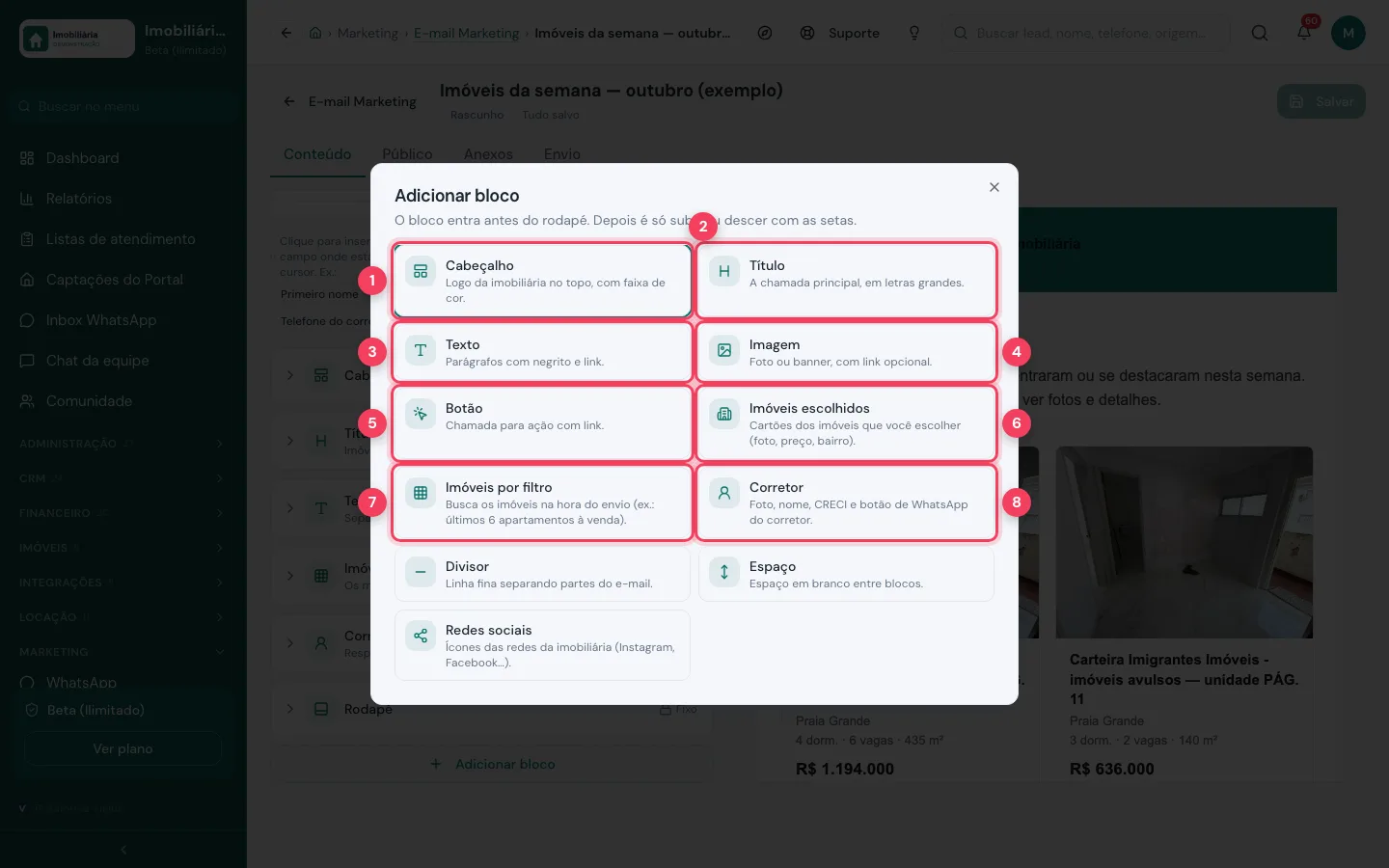
Task: Collapse the sidebar with bottom chevron
Action: [123, 850]
